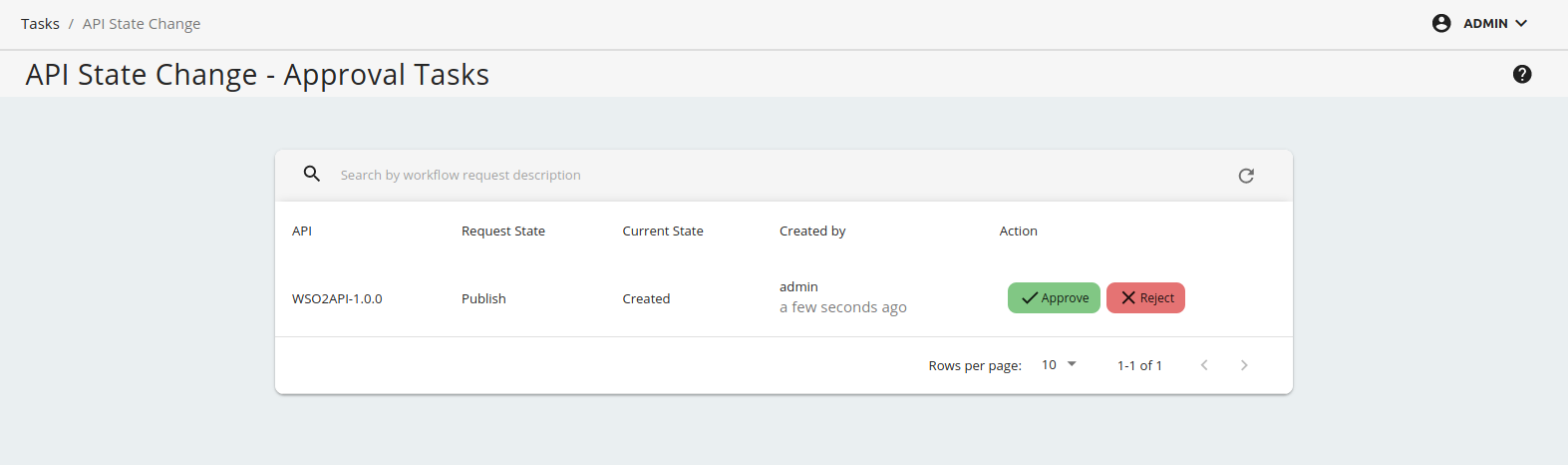Go to next page arrow
Viewport: 1568px width, 465px height.
(x=1244, y=365)
